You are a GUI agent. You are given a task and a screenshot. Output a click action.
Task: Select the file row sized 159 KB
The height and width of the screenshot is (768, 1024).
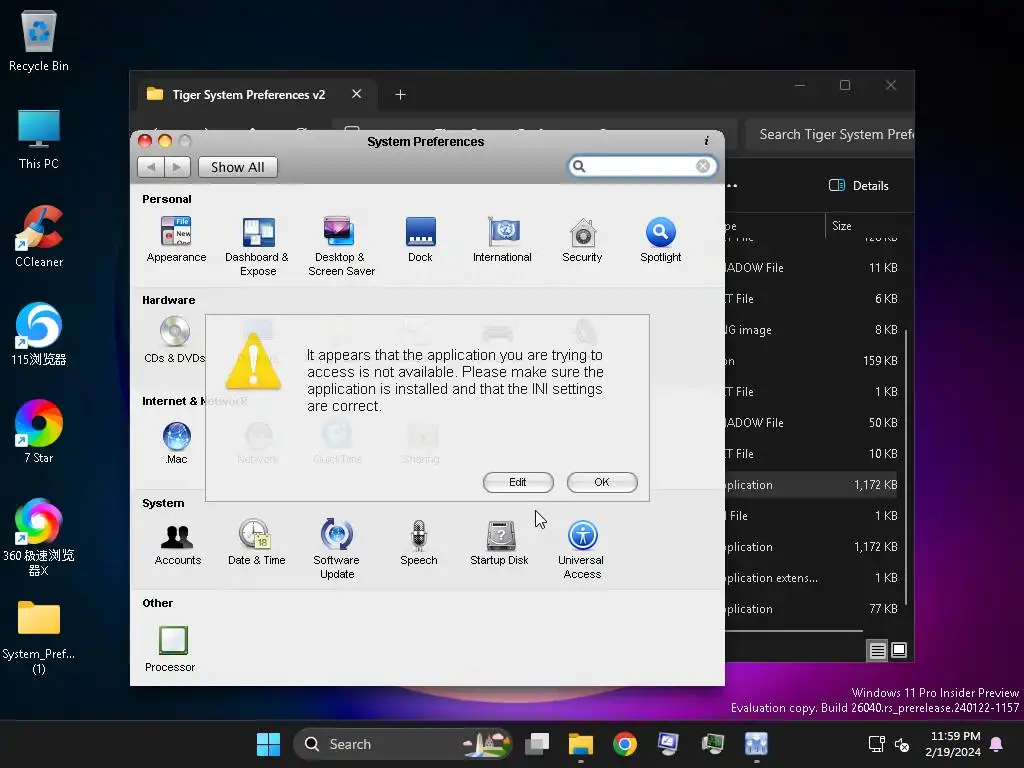click(810, 360)
